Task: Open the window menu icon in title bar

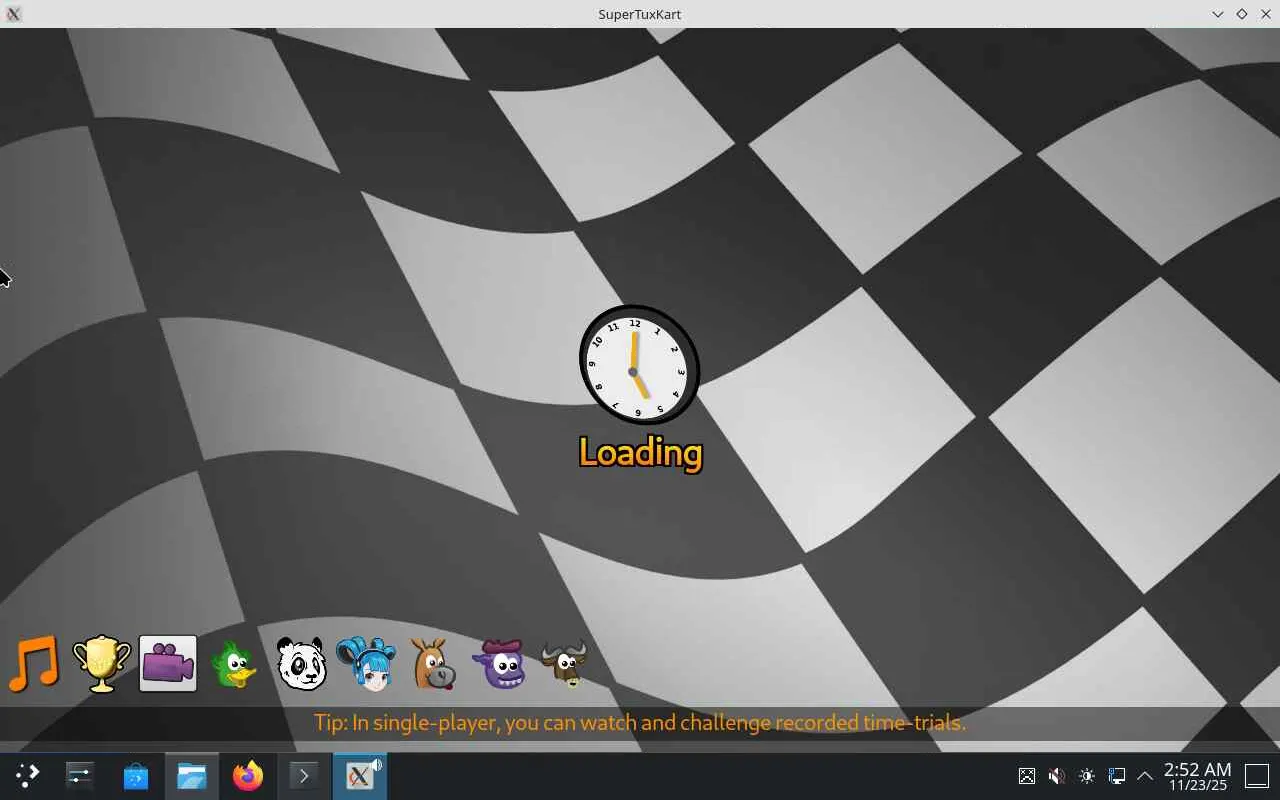Action: (14, 14)
